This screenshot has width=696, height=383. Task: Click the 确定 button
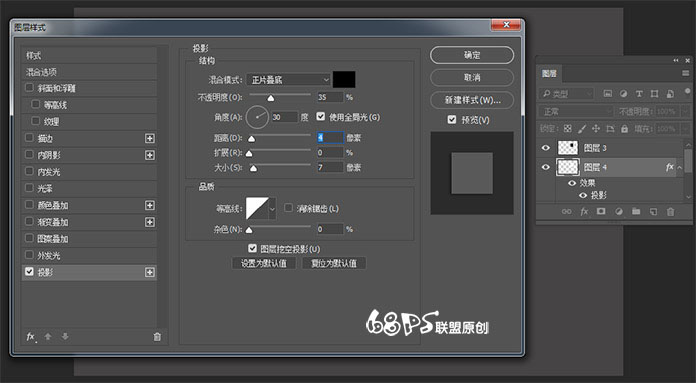coord(472,55)
